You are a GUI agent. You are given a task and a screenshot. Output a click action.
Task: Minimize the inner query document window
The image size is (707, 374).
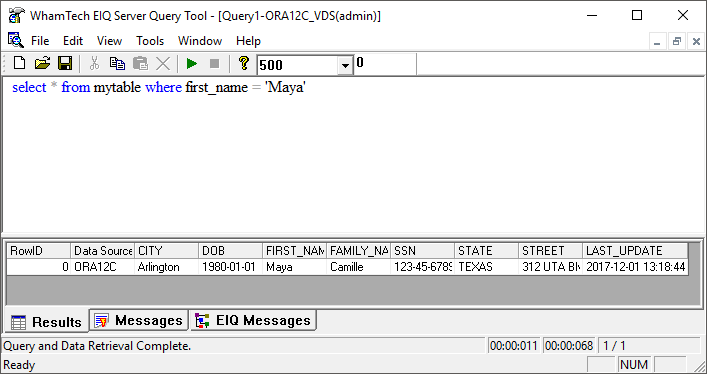click(x=657, y=42)
